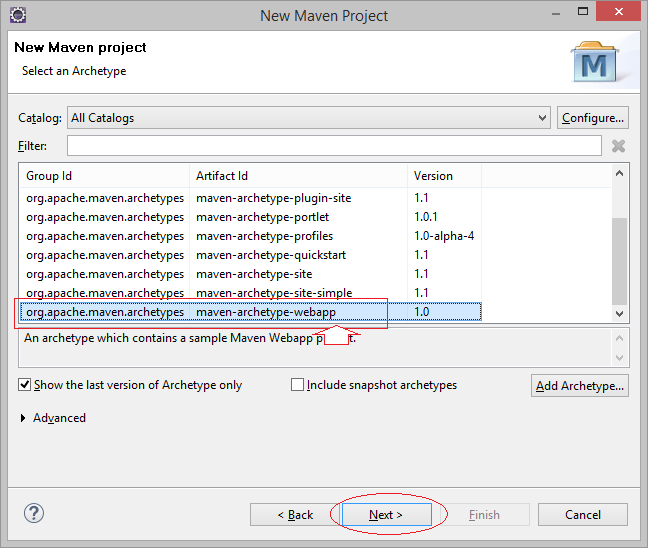648x548 pixels.
Task: Click the Eclipse icon in the title bar
Action: (x=18, y=15)
